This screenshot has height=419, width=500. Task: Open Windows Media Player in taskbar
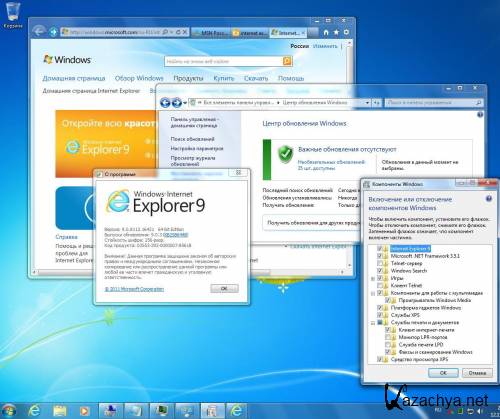coord(84,411)
